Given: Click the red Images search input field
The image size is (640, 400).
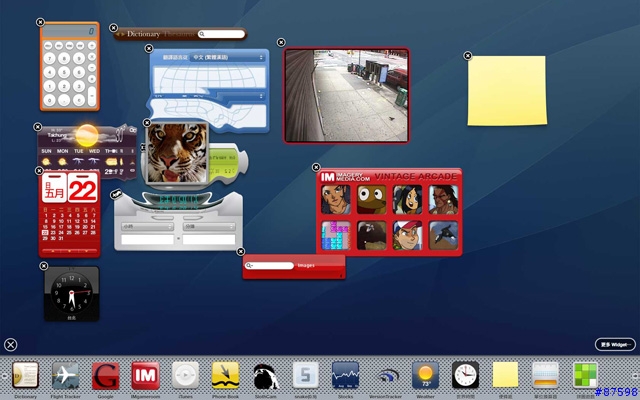Looking at the screenshot, I should [x=269, y=266].
